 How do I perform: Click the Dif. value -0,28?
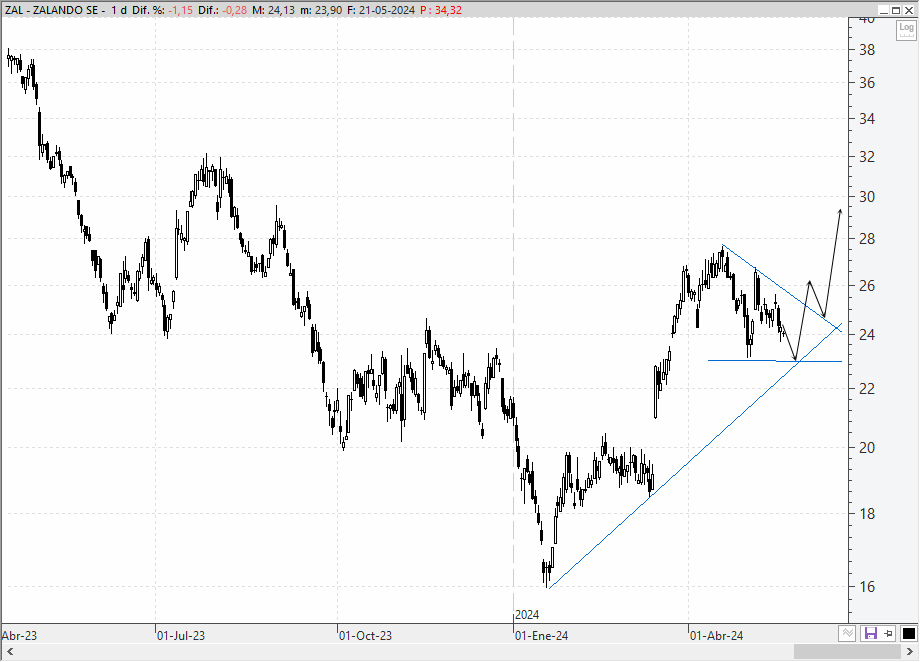pos(235,11)
